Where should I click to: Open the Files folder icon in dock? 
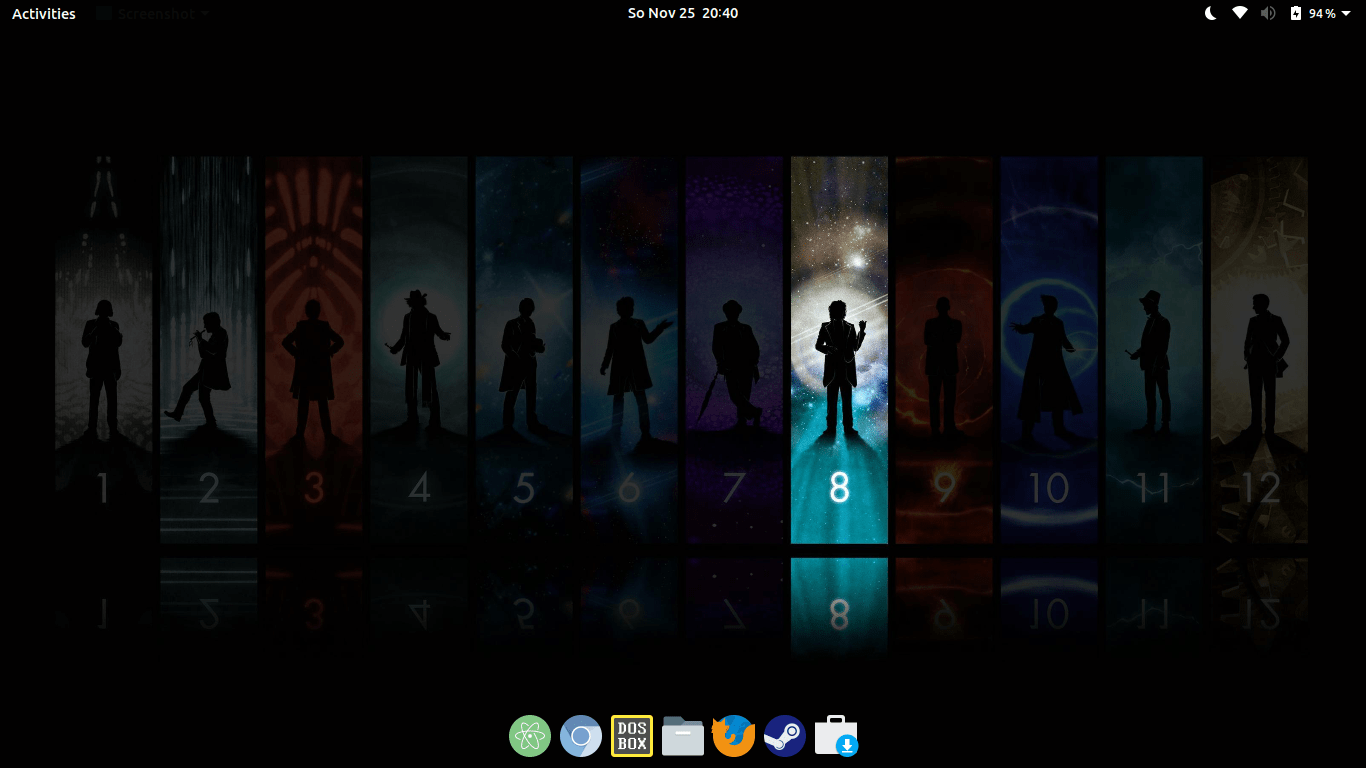tap(683, 736)
